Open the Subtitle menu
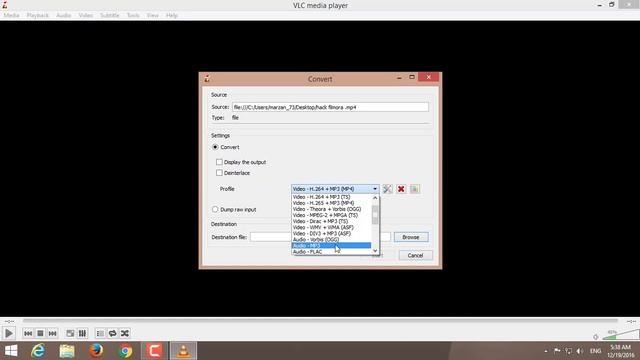 click(110, 16)
